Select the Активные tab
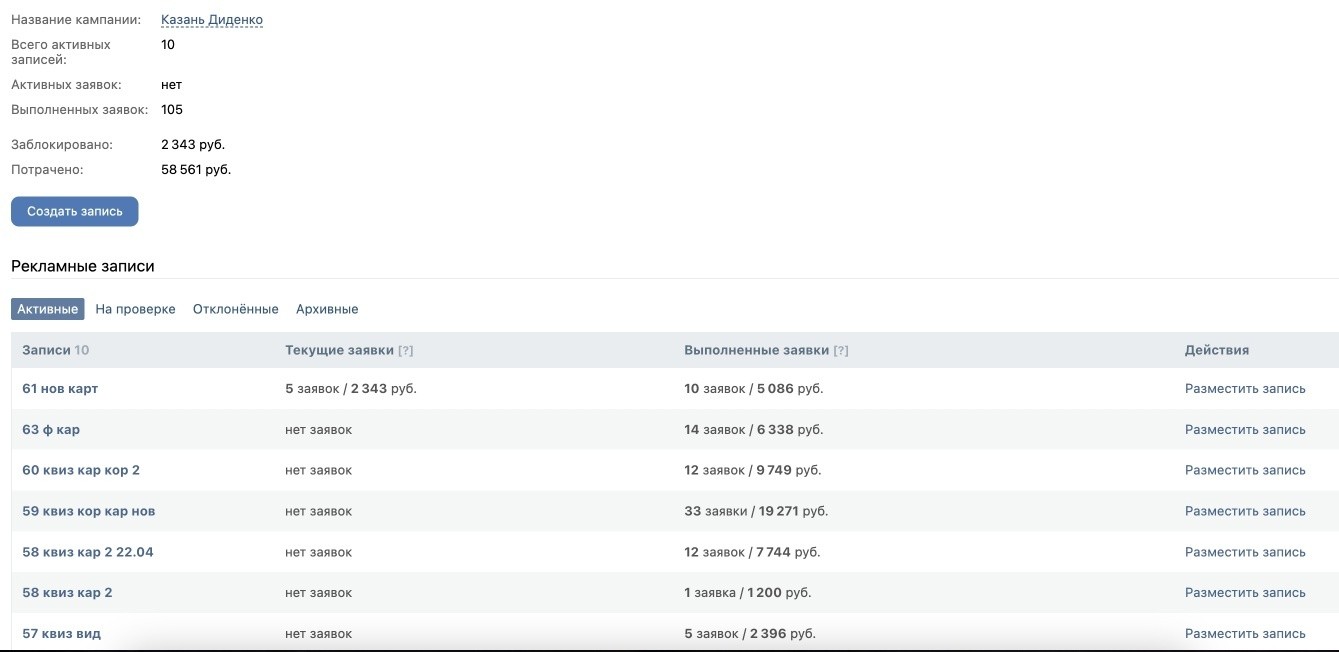 pos(48,309)
